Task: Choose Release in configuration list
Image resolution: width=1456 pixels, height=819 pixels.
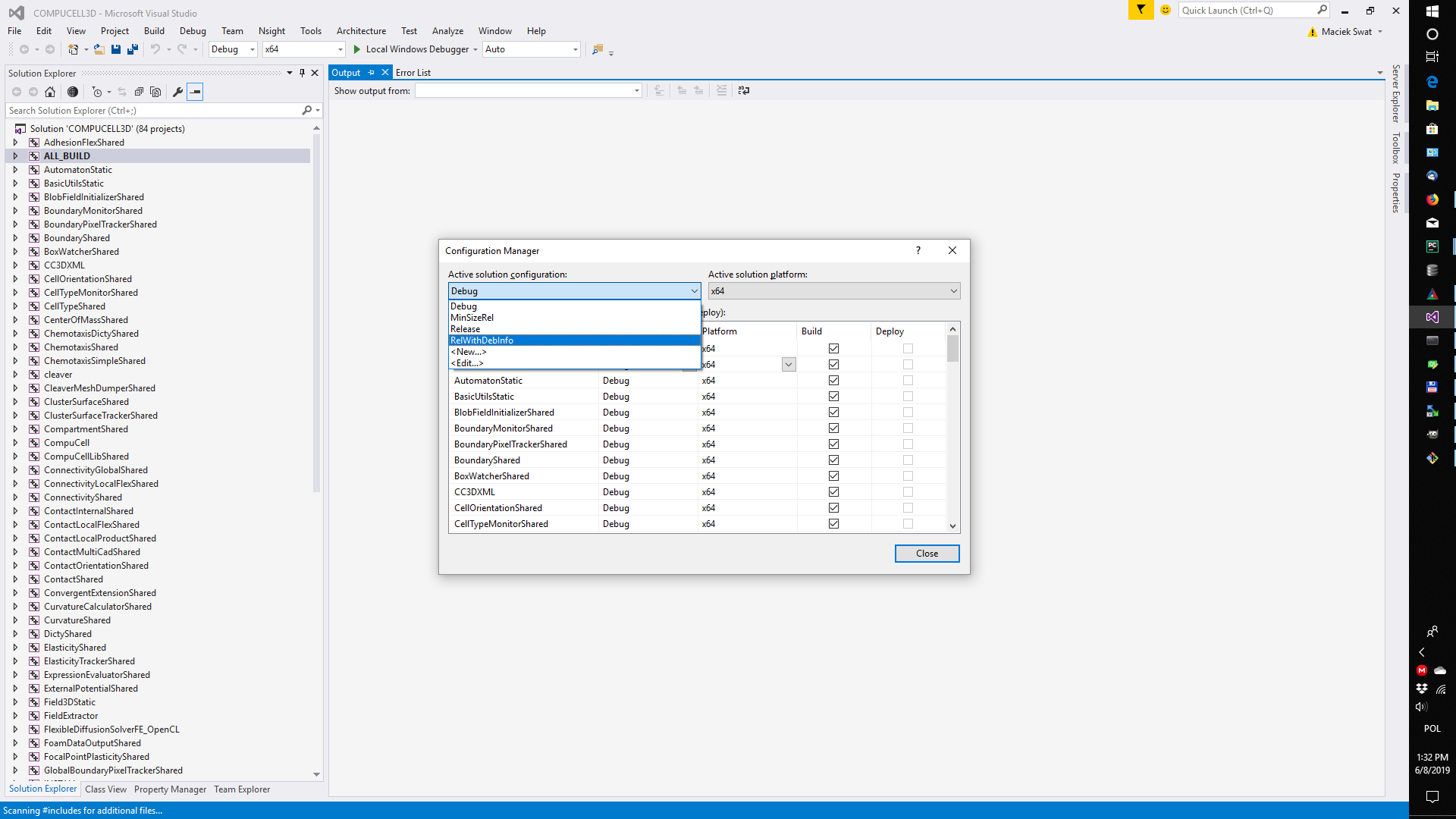Action: tap(465, 329)
